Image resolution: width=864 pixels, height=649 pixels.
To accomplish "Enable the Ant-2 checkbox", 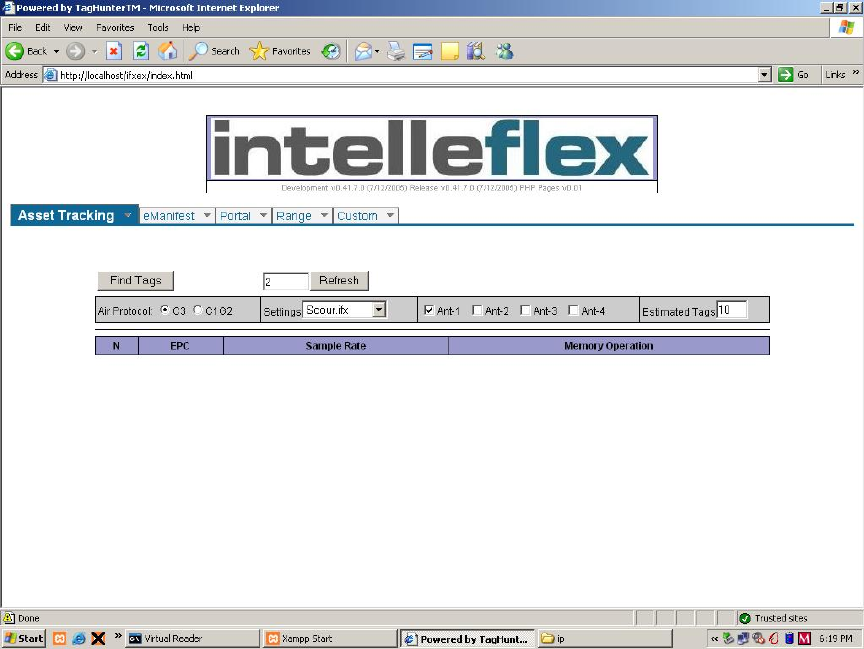I will click(x=477, y=310).
